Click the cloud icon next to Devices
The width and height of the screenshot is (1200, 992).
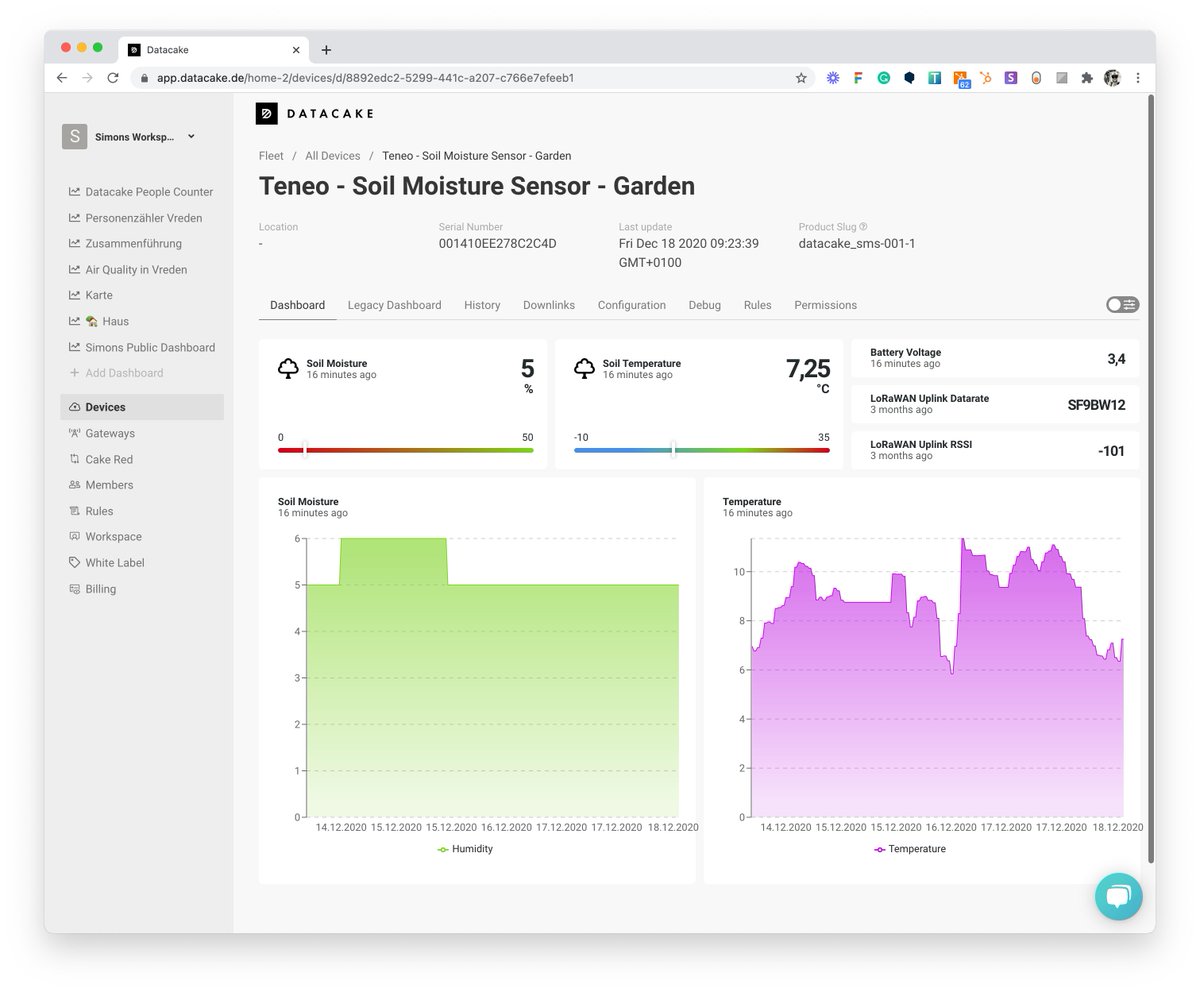74,407
